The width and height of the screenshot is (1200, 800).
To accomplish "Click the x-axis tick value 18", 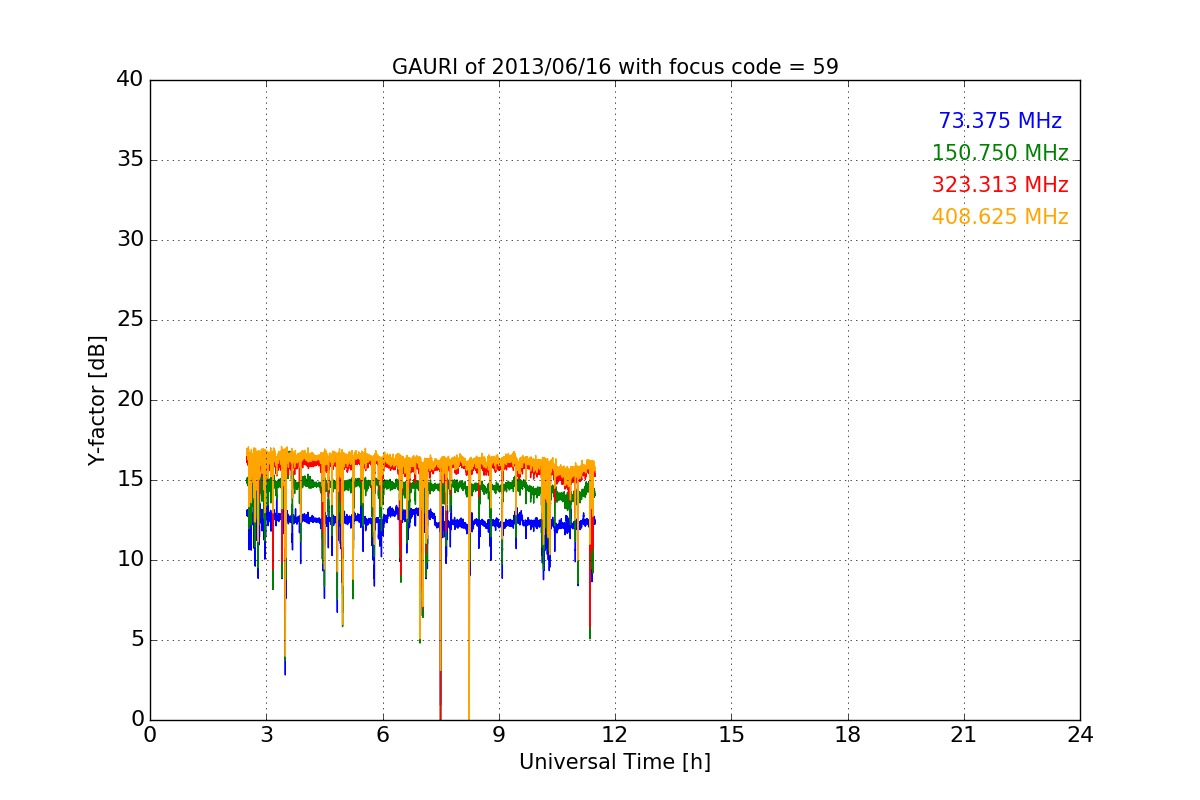I will (848, 735).
